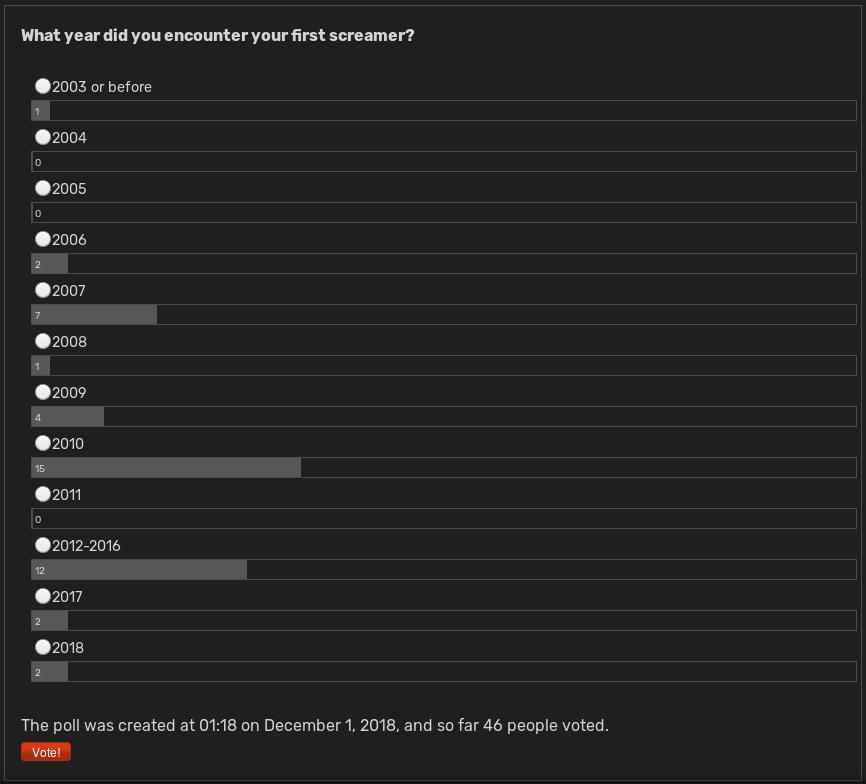
Task: Select the 2011 radio button
Action: (x=43, y=494)
